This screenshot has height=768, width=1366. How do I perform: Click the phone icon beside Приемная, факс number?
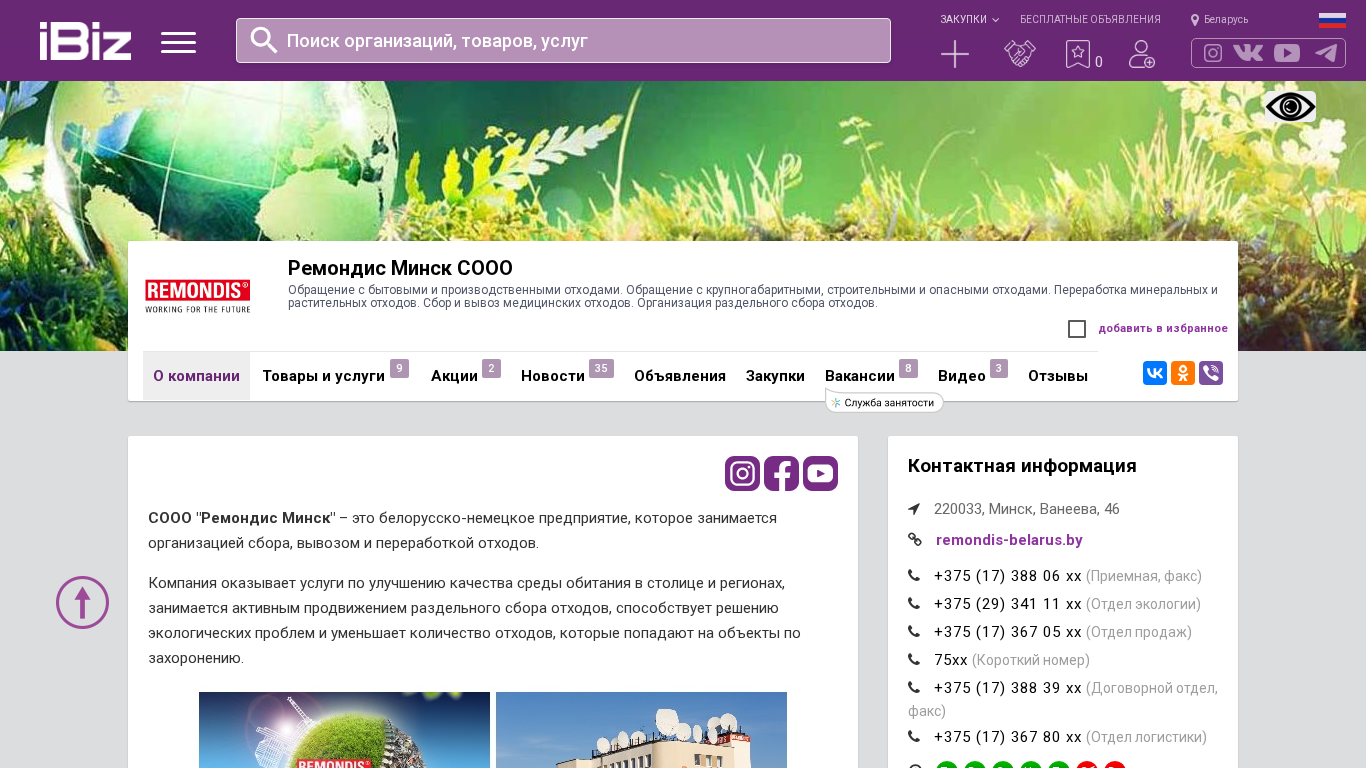914,576
